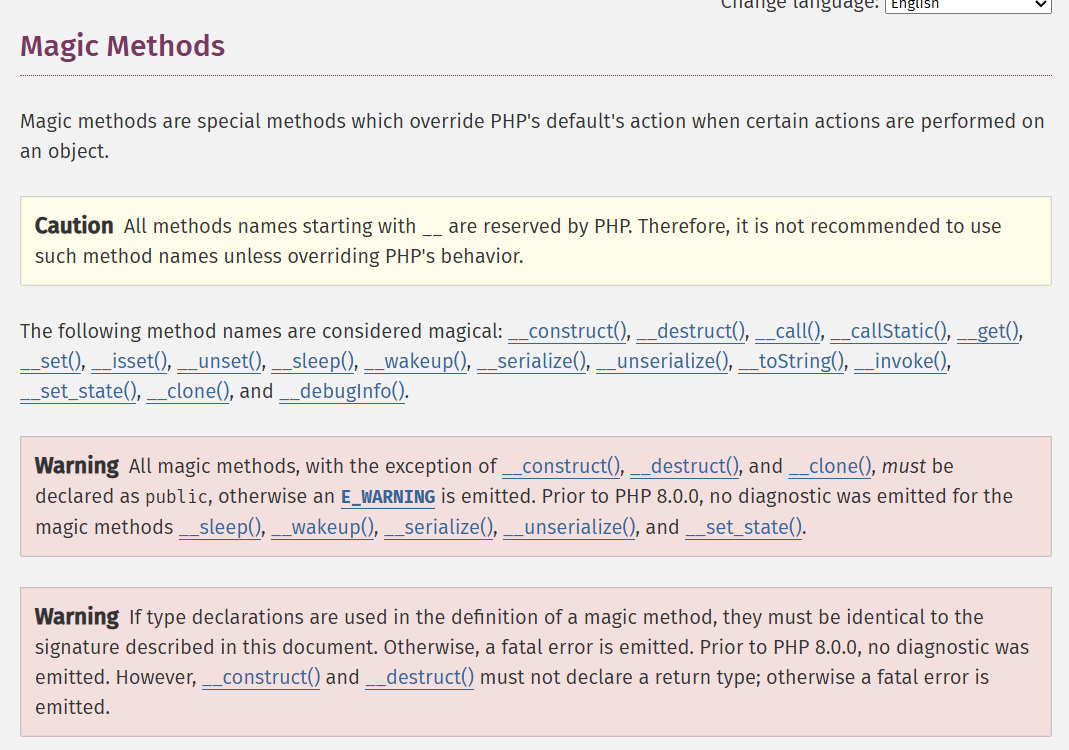Viewport: 1069px width, 750px height.
Task: Open __construct() link in the second Warning box
Action: pyautogui.click(x=261, y=677)
